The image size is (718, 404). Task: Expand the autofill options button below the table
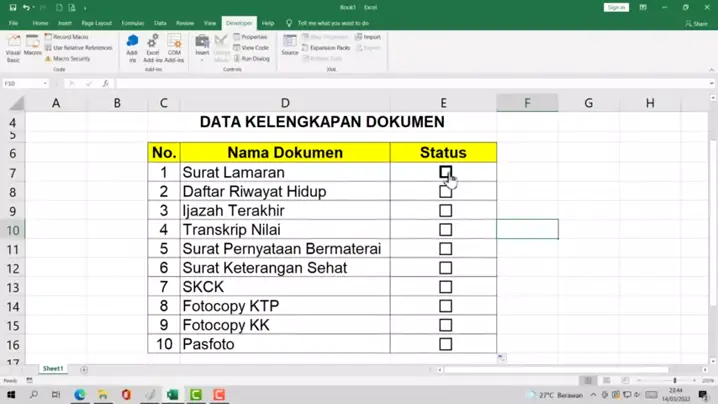tap(502, 358)
